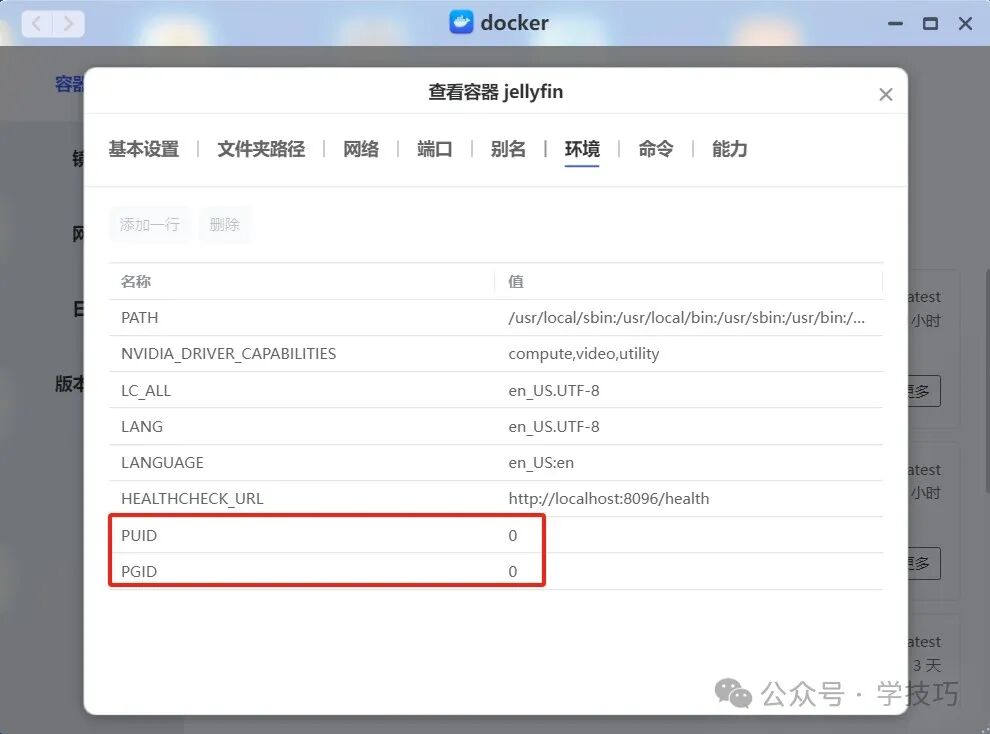Click the 添加一行 button
This screenshot has width=990, height=734.
[x=150, y=224]
